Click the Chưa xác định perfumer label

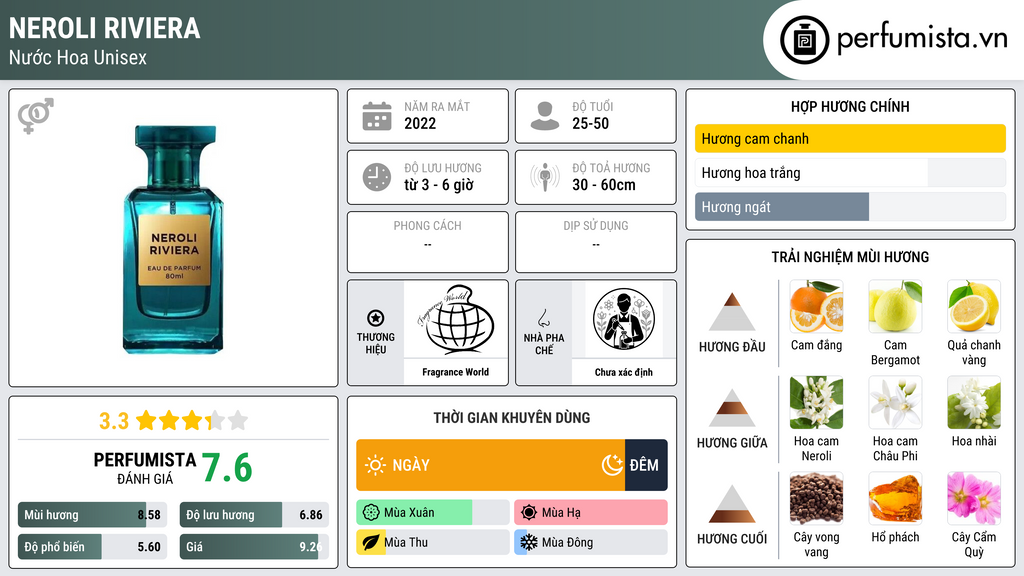pos(624,372)
